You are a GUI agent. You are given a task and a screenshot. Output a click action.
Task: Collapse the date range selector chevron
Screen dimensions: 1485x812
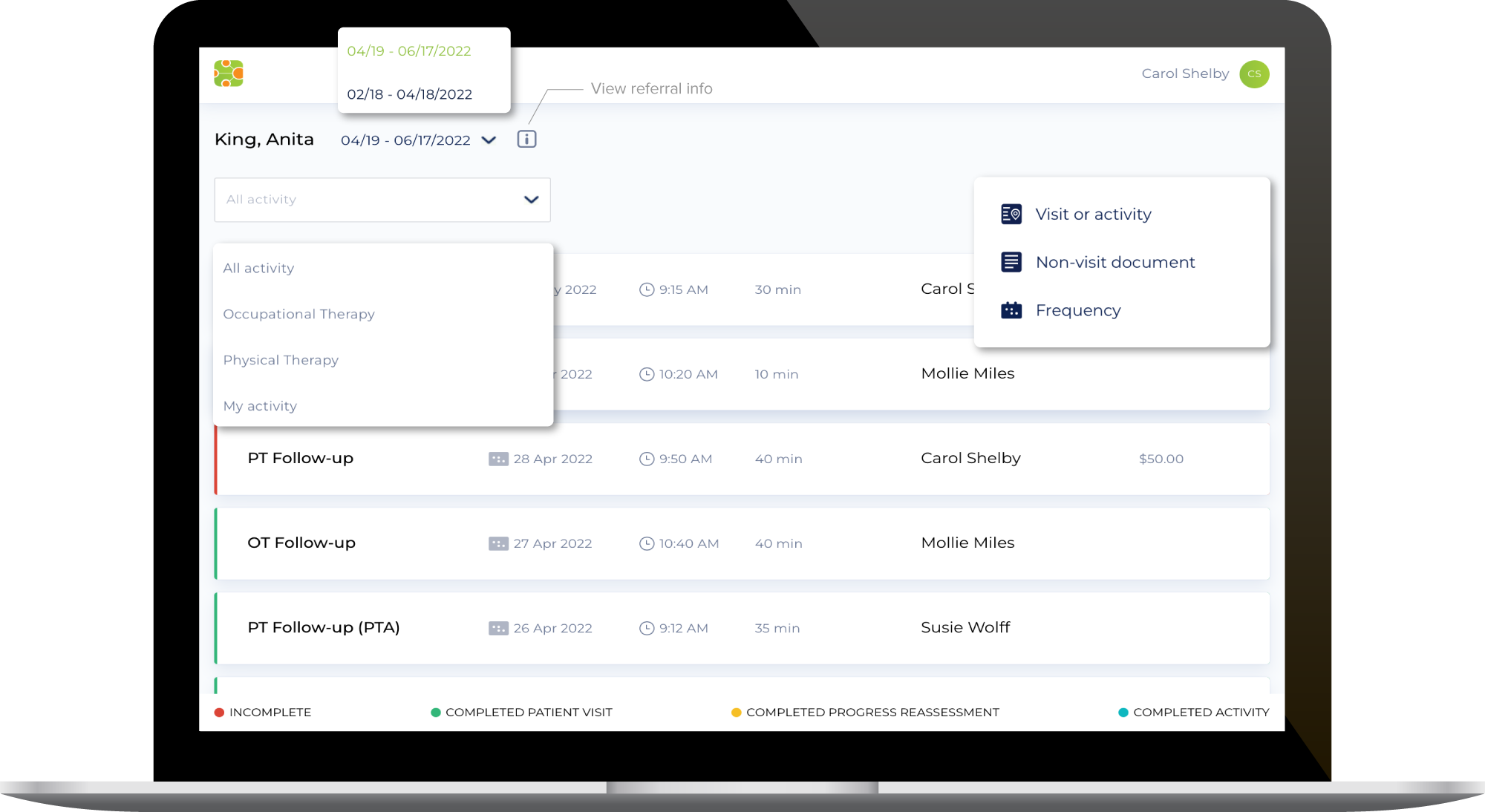[x=488, y=140]
